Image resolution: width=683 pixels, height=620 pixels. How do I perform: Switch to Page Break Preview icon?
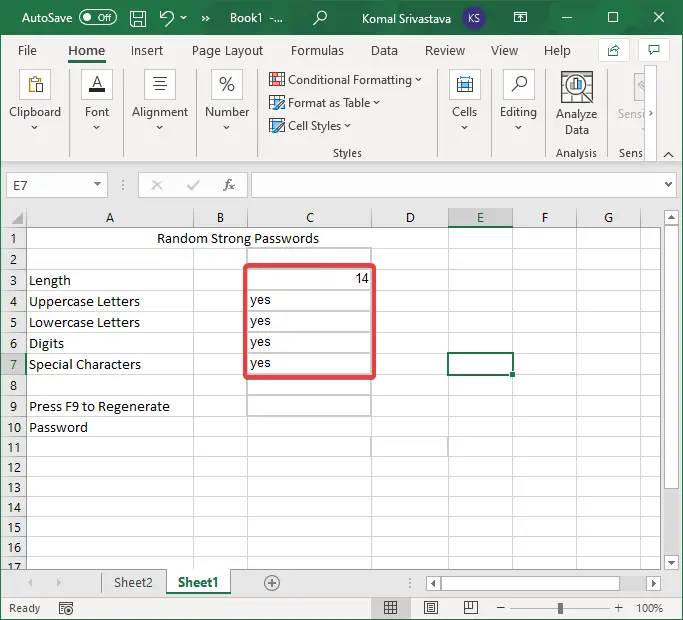[471, 608]
